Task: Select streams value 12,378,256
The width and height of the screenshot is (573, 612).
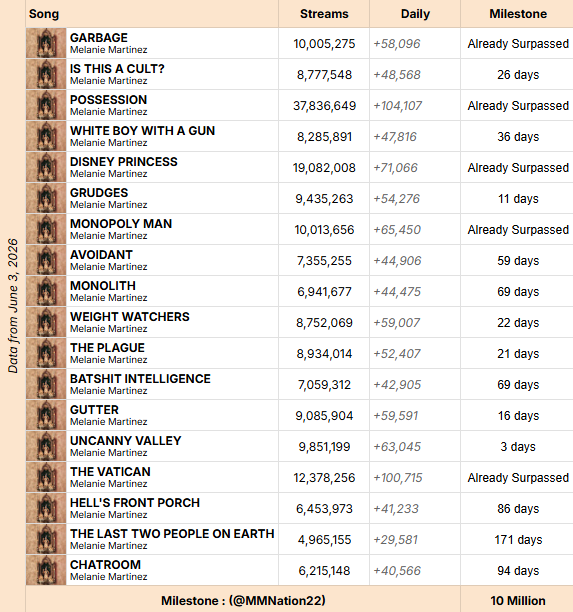Action: coord(324,478)
